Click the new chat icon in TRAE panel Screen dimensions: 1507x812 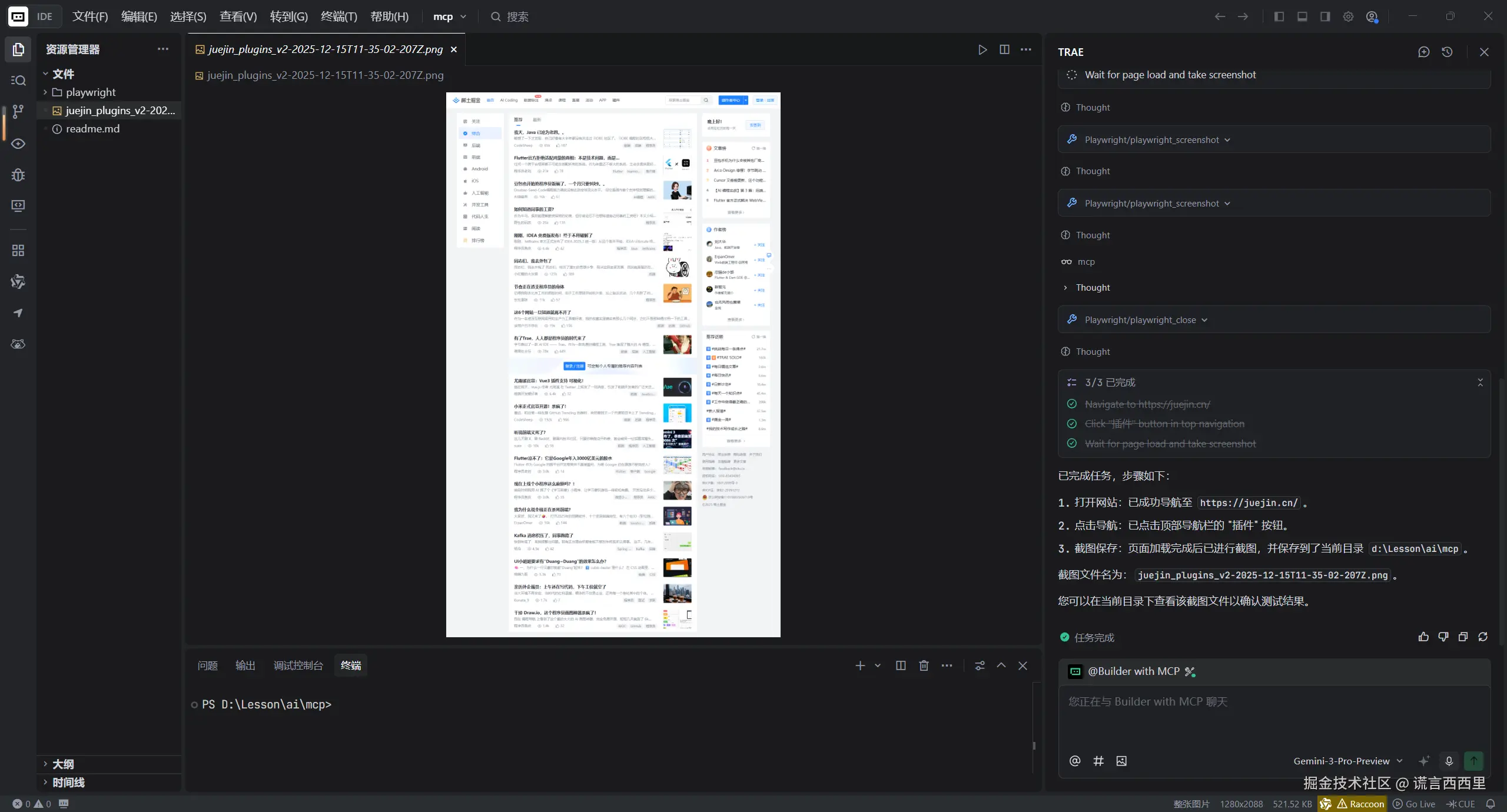pyautogui.click(x=1423, y=52)
